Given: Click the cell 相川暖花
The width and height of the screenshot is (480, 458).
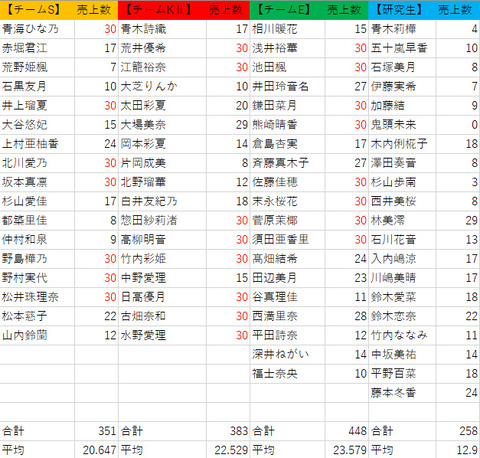Looking at the screenshot, I should click(x=287, y=29).
